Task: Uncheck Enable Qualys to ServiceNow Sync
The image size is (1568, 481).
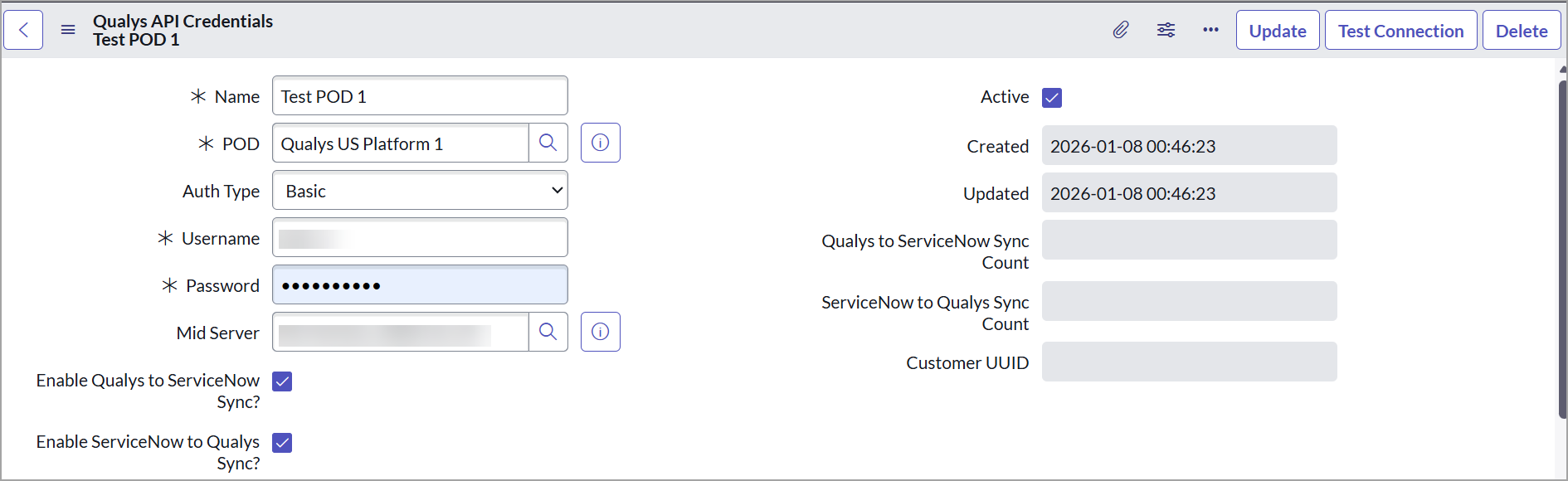Action: click(x=282, y=381)
